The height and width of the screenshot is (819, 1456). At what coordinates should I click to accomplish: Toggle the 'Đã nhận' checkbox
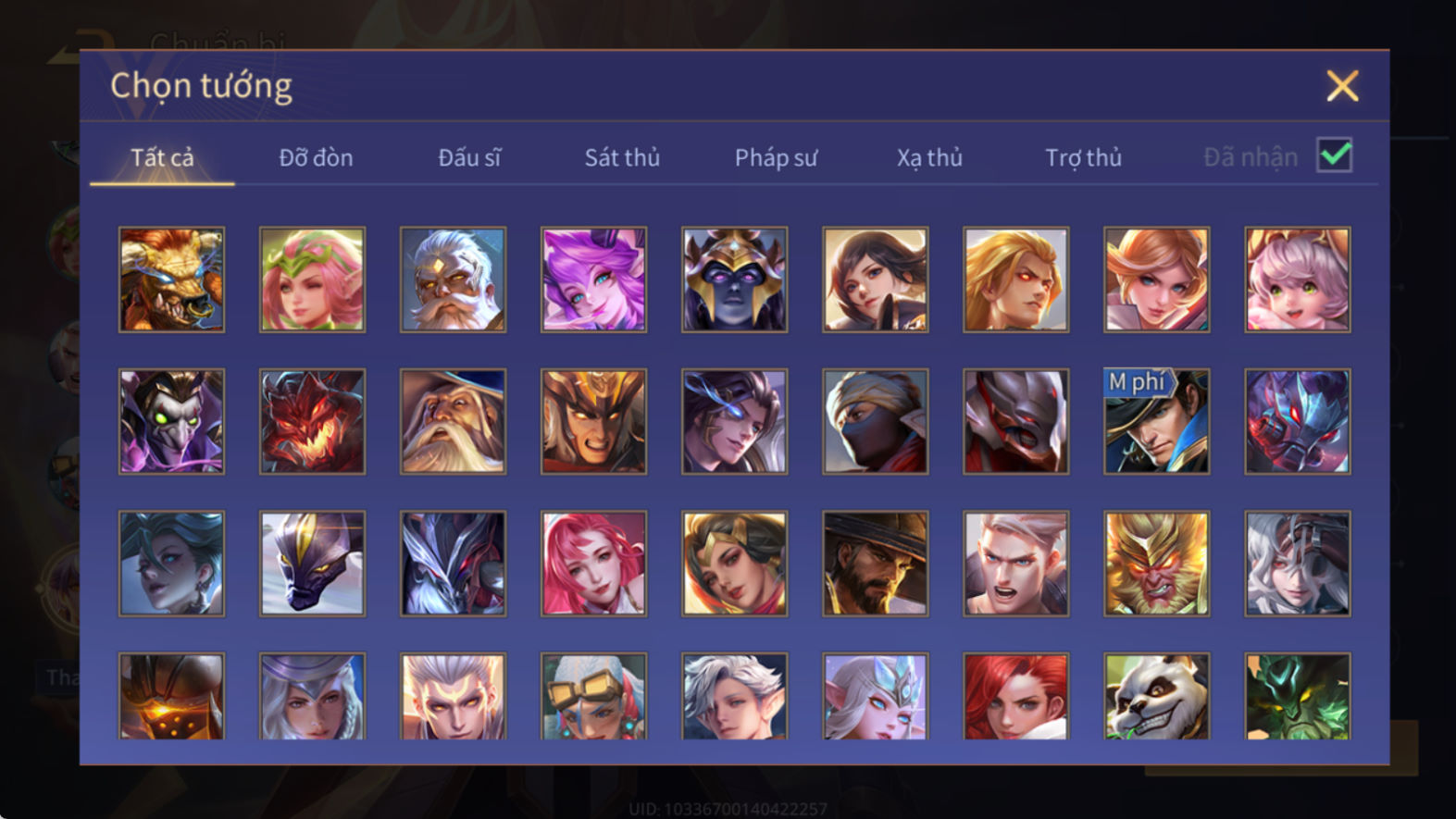[1334, 155]
